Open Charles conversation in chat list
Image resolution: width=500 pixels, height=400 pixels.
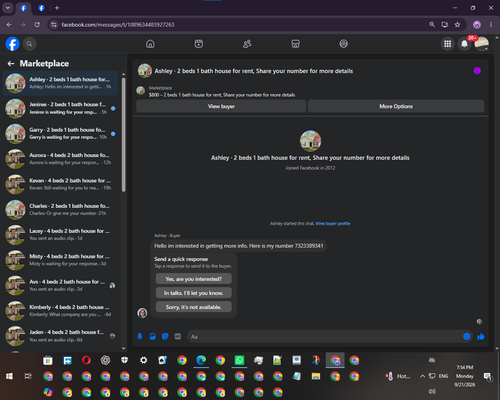60,210
